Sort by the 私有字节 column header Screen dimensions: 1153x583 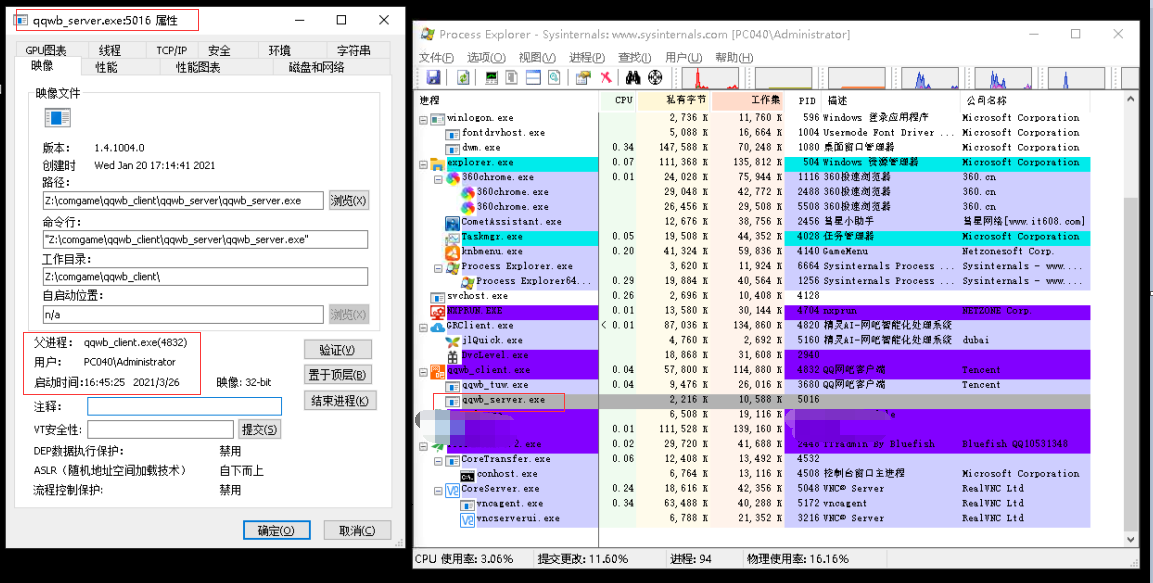(x=674, y=100)
